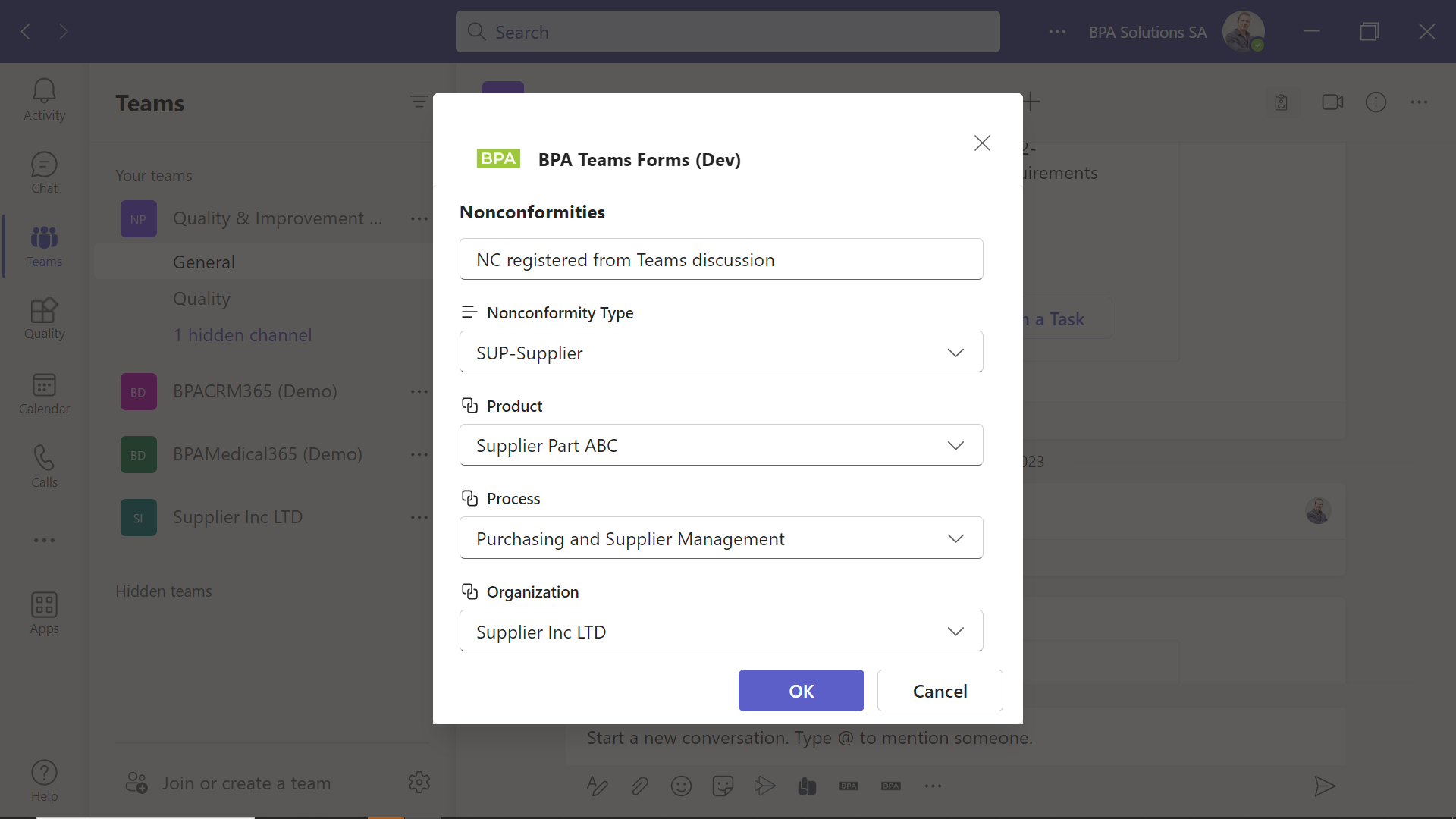Expand the Hidden teams section

point(164,591)
